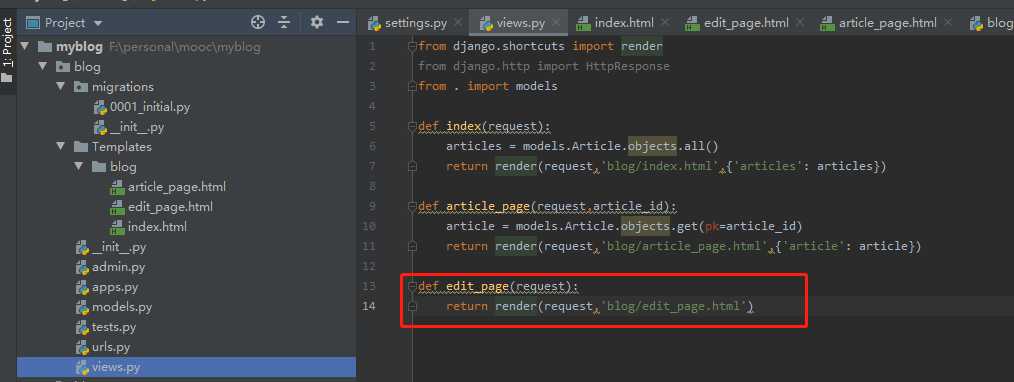Select apps.py in the project tree
Viewport: 1014px width, 382px height.
coord(115,287)
